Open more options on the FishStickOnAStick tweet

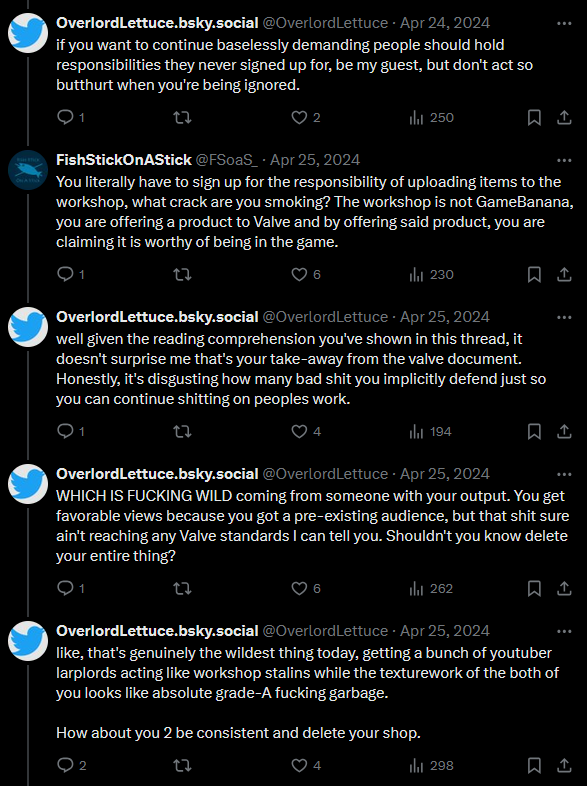pyautogui.click(x=564, y=160)
